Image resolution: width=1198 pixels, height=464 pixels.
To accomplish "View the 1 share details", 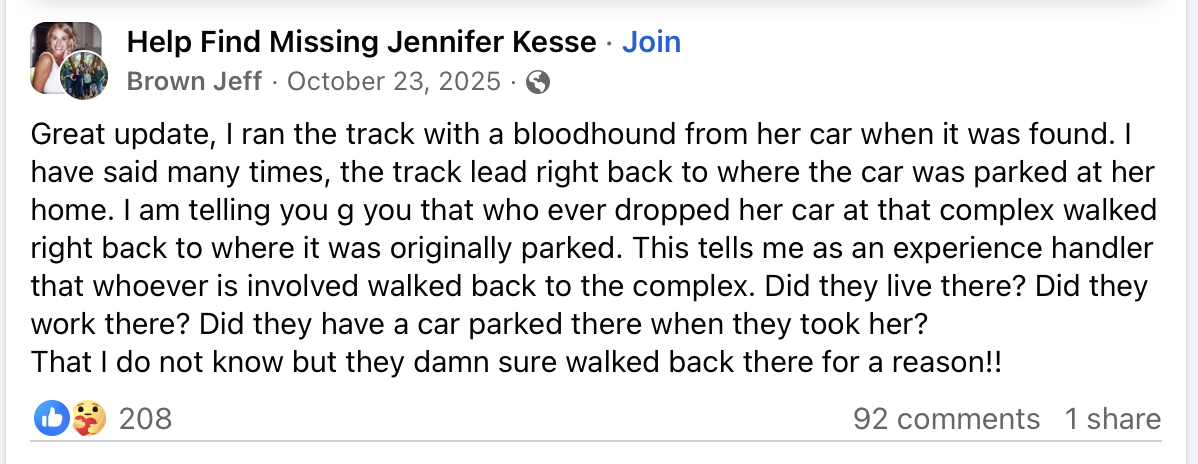I will point(1112,419).
